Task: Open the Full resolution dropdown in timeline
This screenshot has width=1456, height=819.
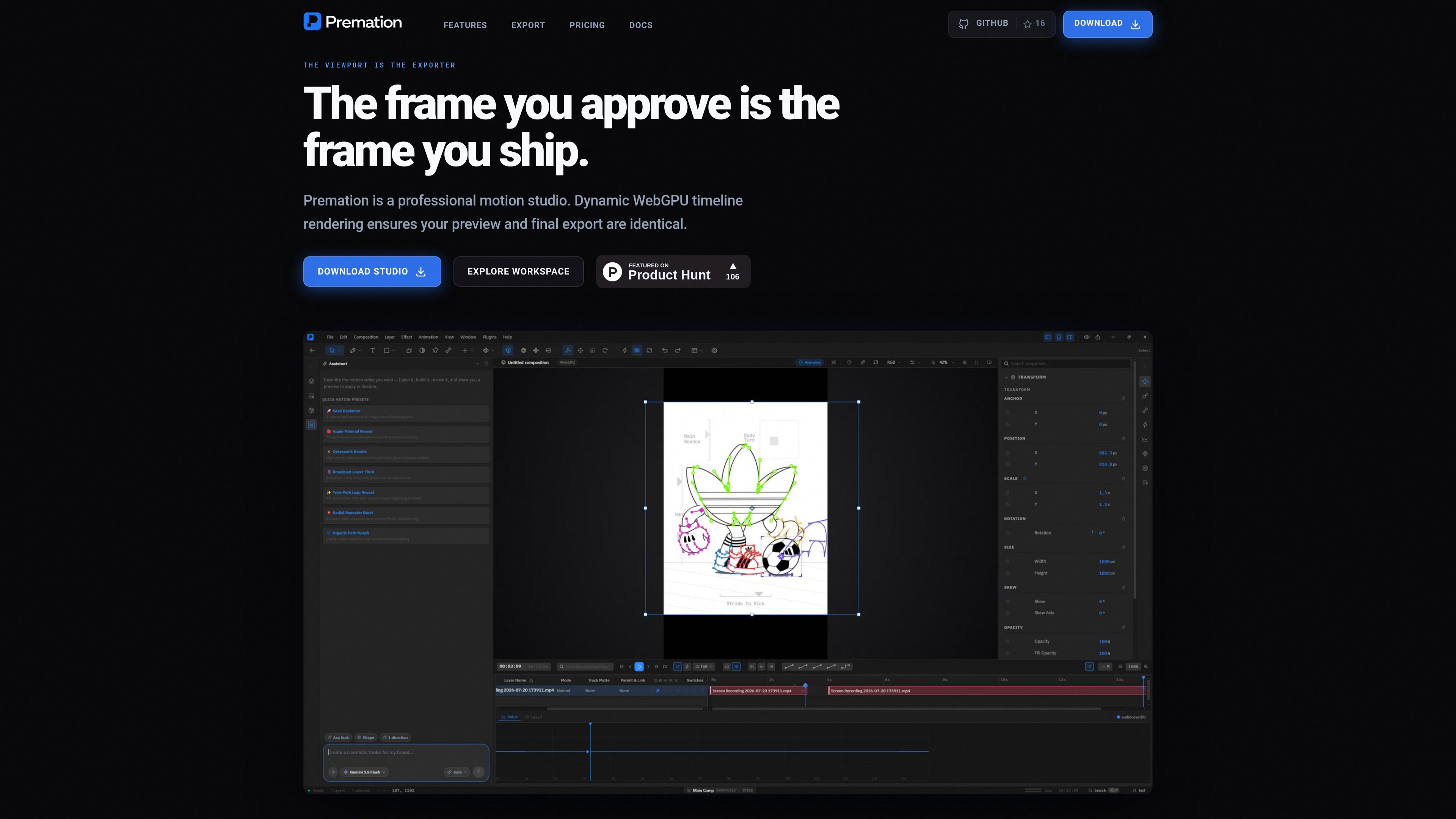Action: [704, 667]
